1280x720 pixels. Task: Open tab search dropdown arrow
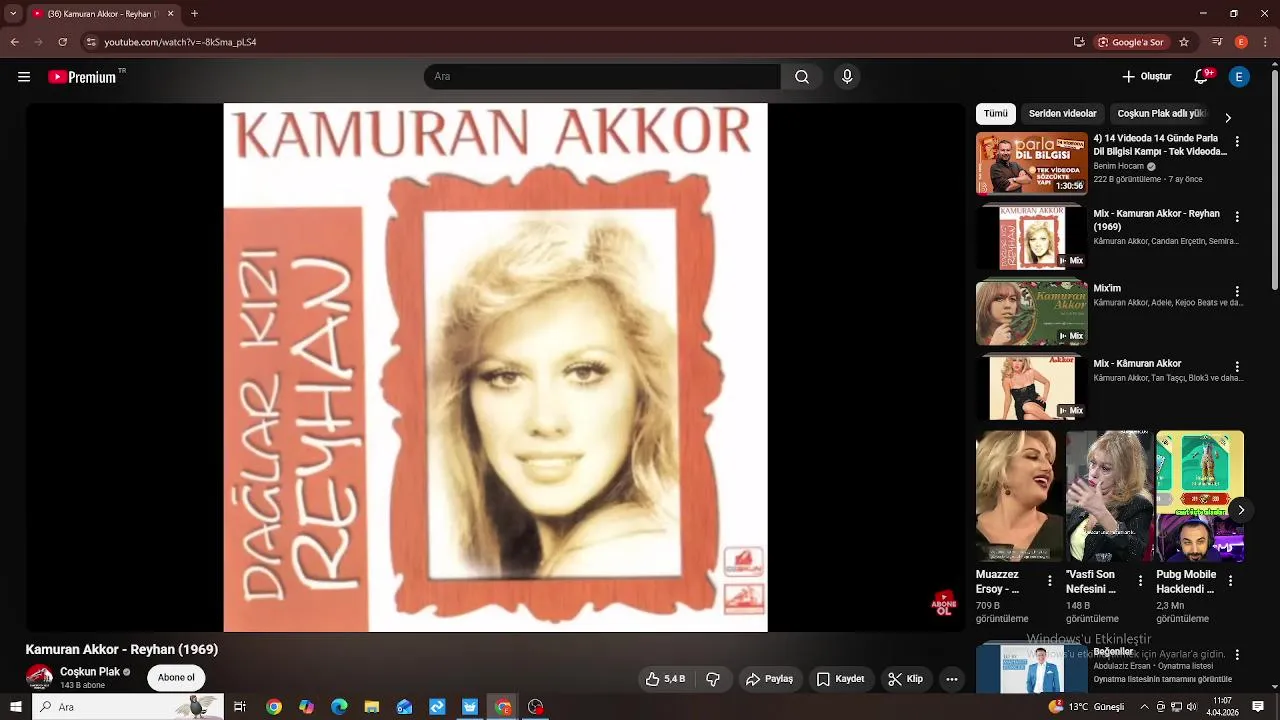[x=13, y=14]
